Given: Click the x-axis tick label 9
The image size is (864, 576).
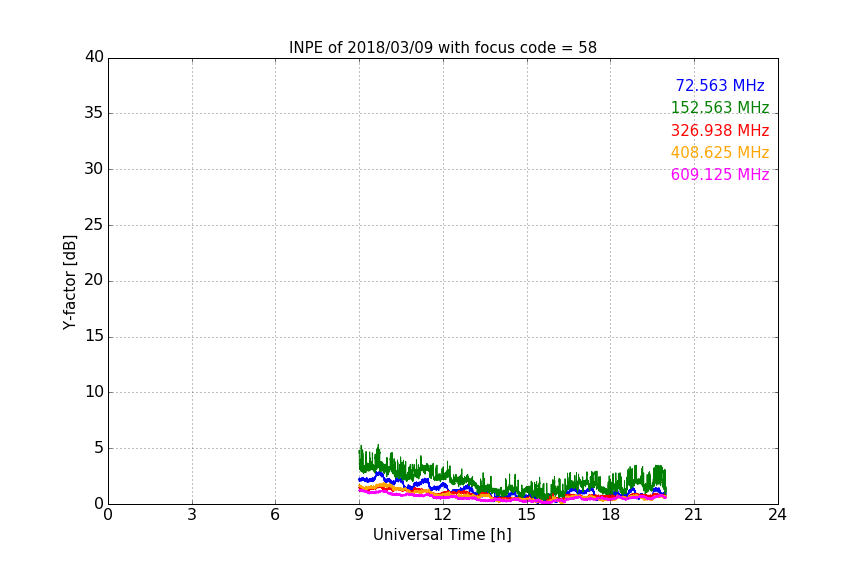Looking at the screenshot, I should (x=359, y=515).
